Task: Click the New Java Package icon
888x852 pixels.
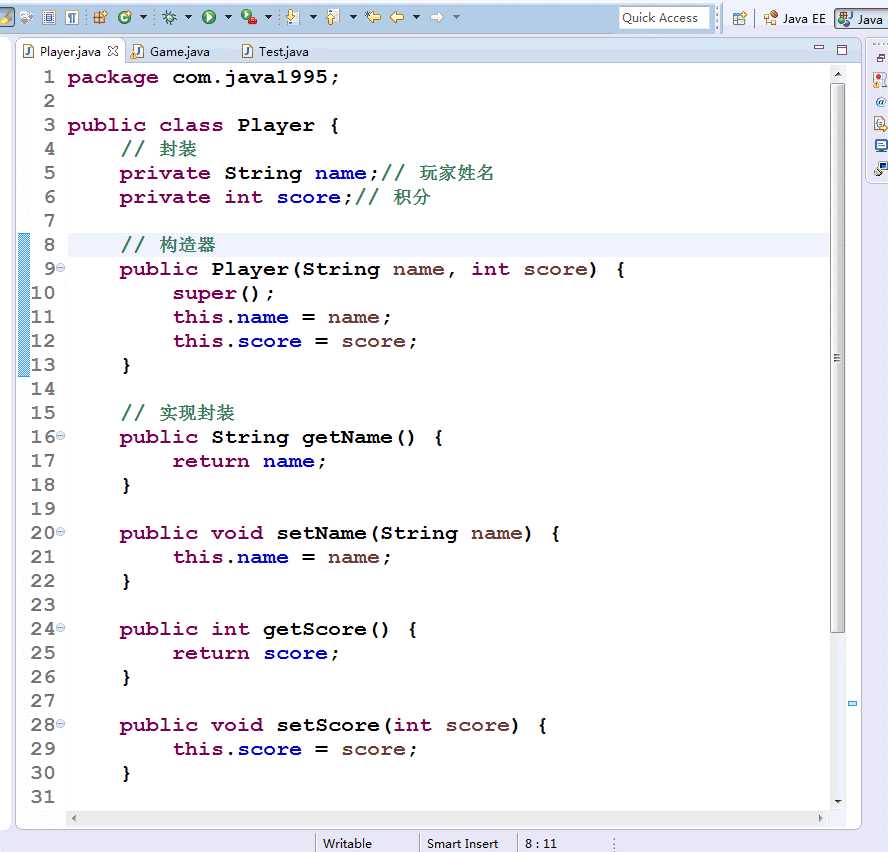Action: point(100,18)
